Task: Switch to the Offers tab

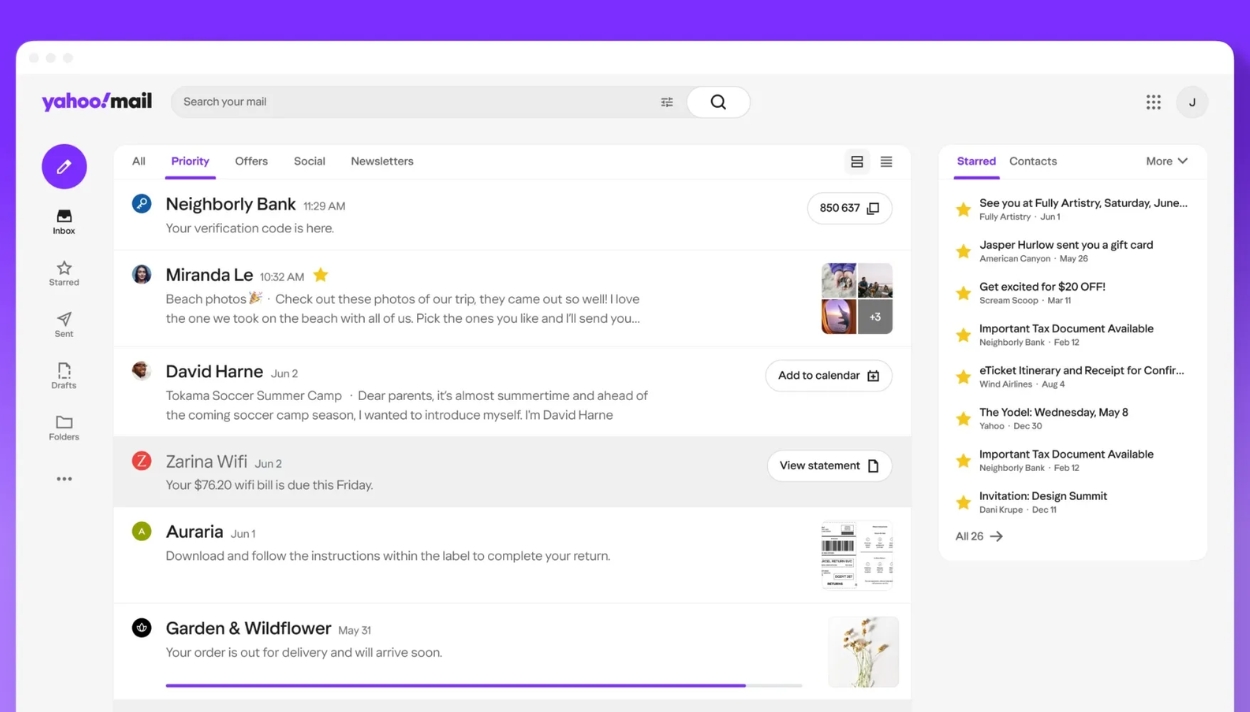Action: (x=251, y=161)
